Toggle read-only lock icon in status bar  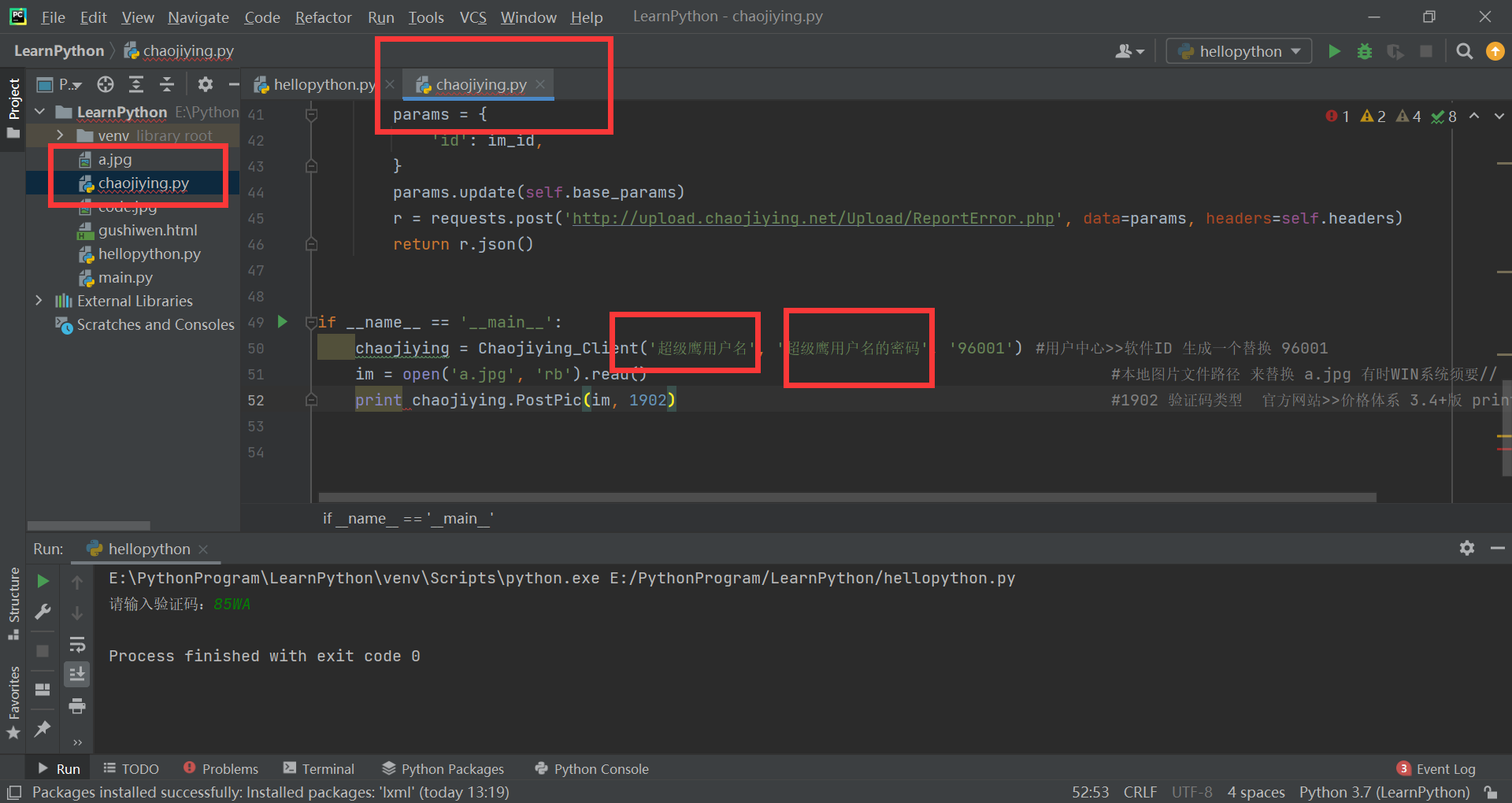click(x=1490, y=792)
